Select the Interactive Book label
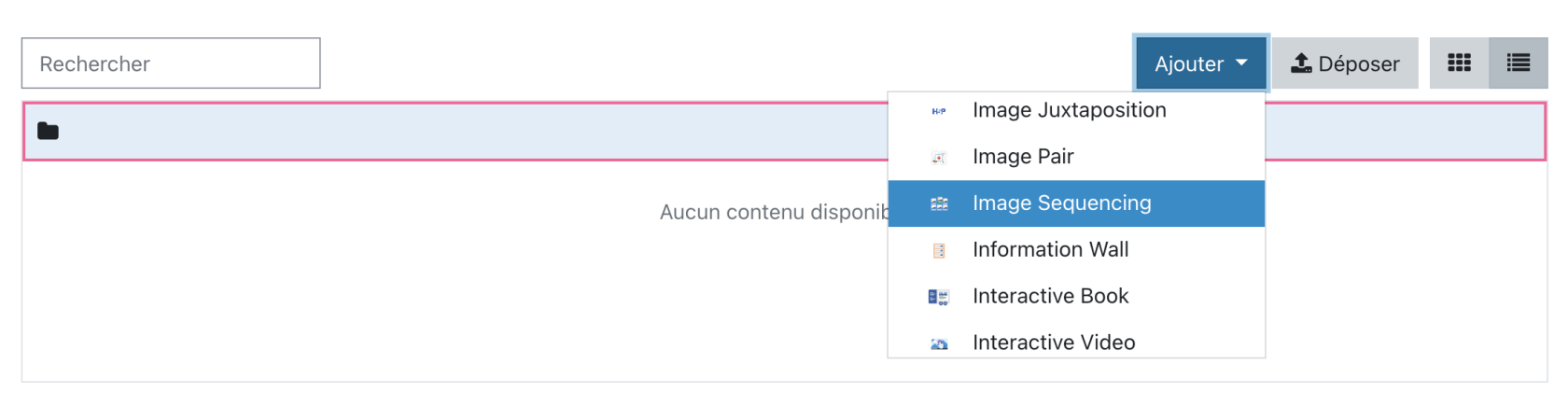 (x=1050, y=297)
